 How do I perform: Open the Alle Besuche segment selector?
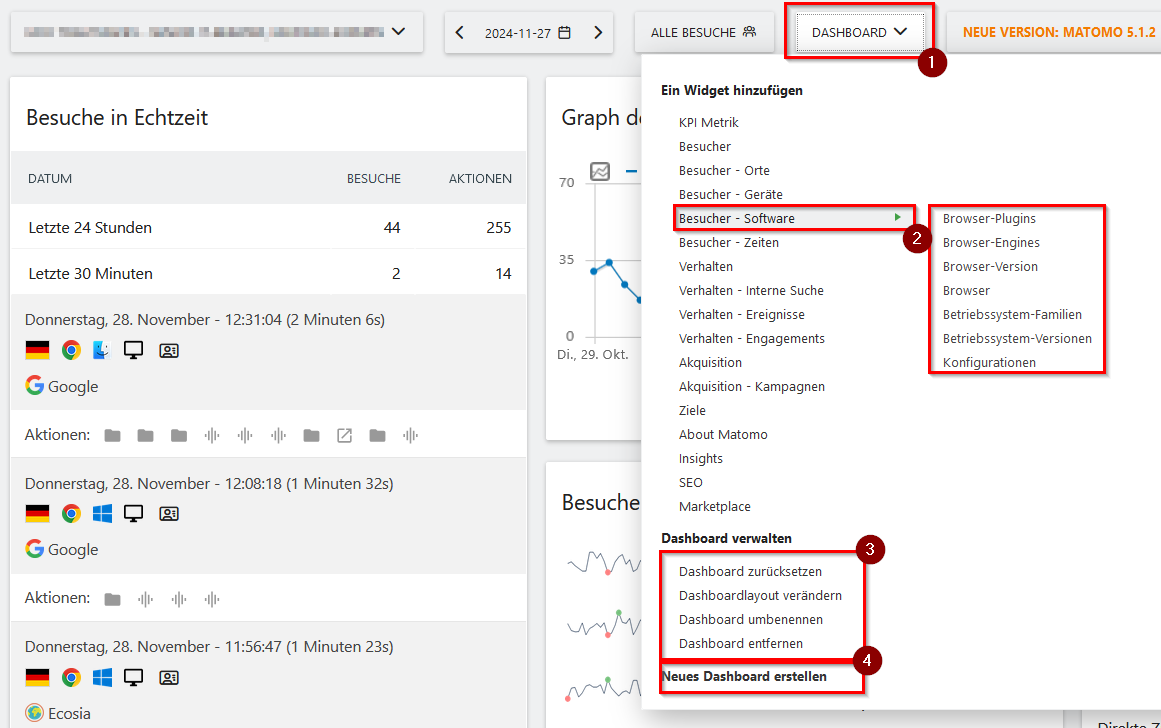(x=703, y=32)
